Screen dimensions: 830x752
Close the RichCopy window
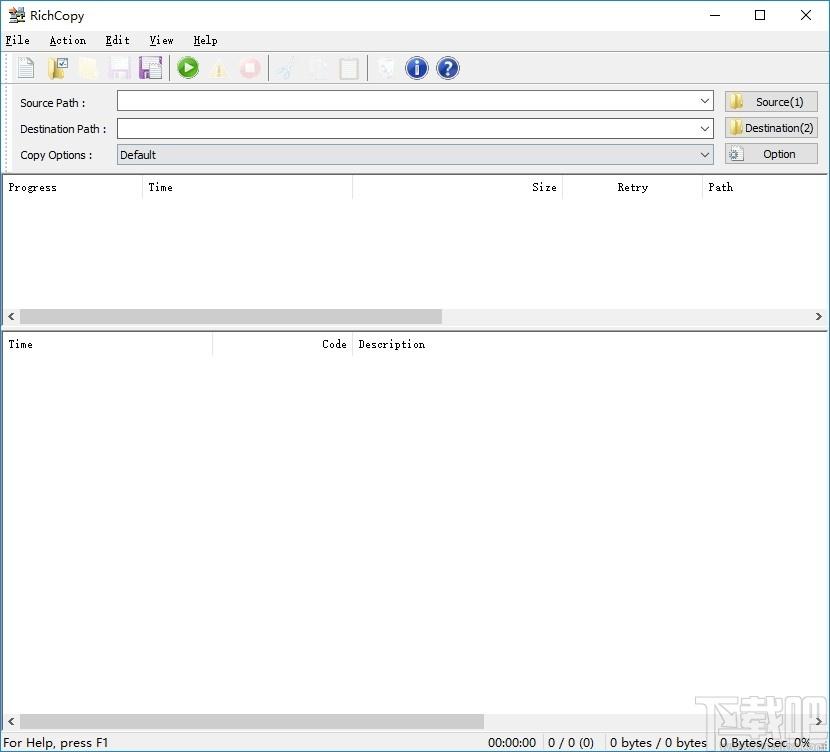[806, 15]
